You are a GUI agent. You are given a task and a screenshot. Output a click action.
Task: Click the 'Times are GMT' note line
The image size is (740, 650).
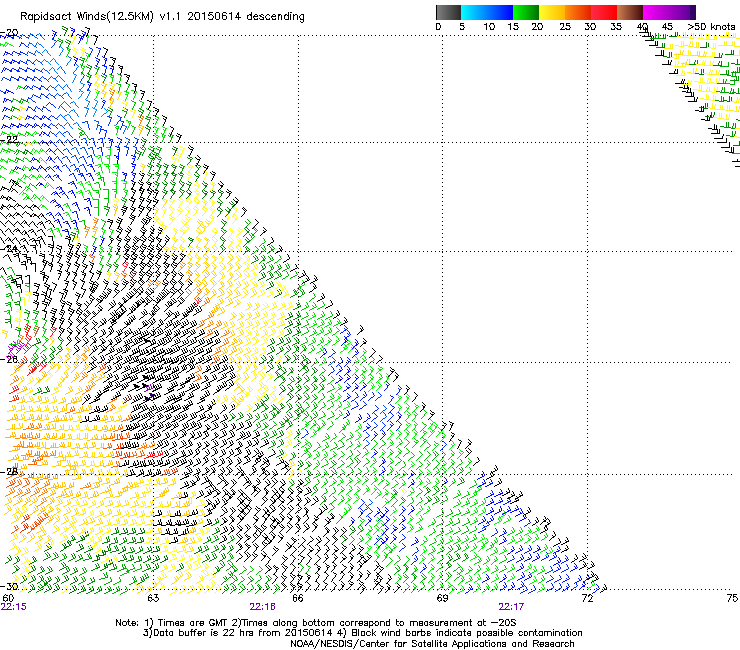pyautogui.click(x=316, y=623)
